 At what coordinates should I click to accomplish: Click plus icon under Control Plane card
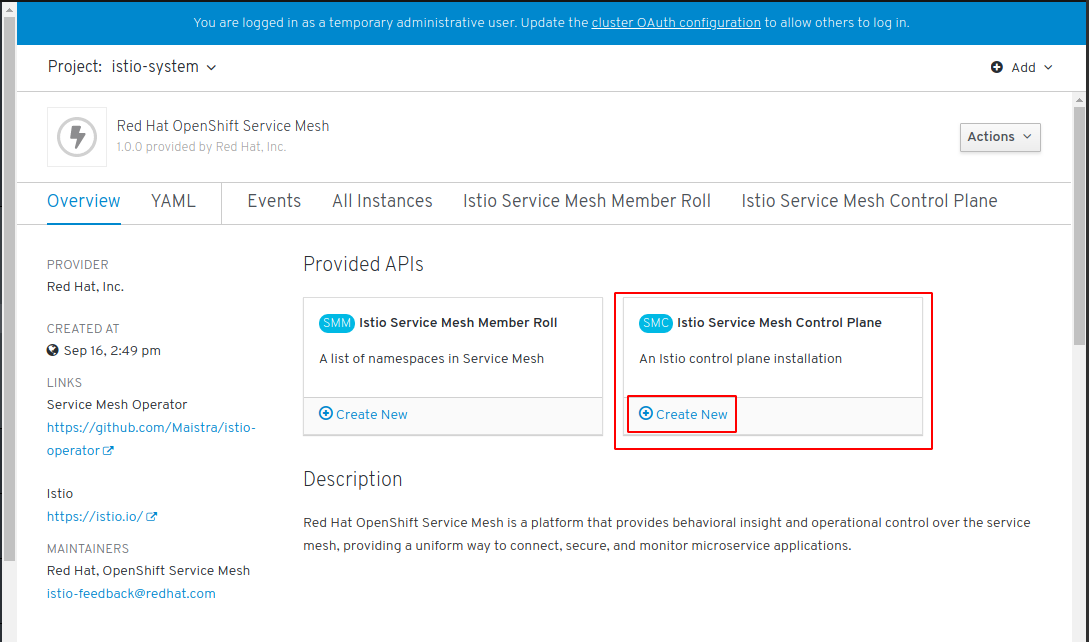(646, 413)
